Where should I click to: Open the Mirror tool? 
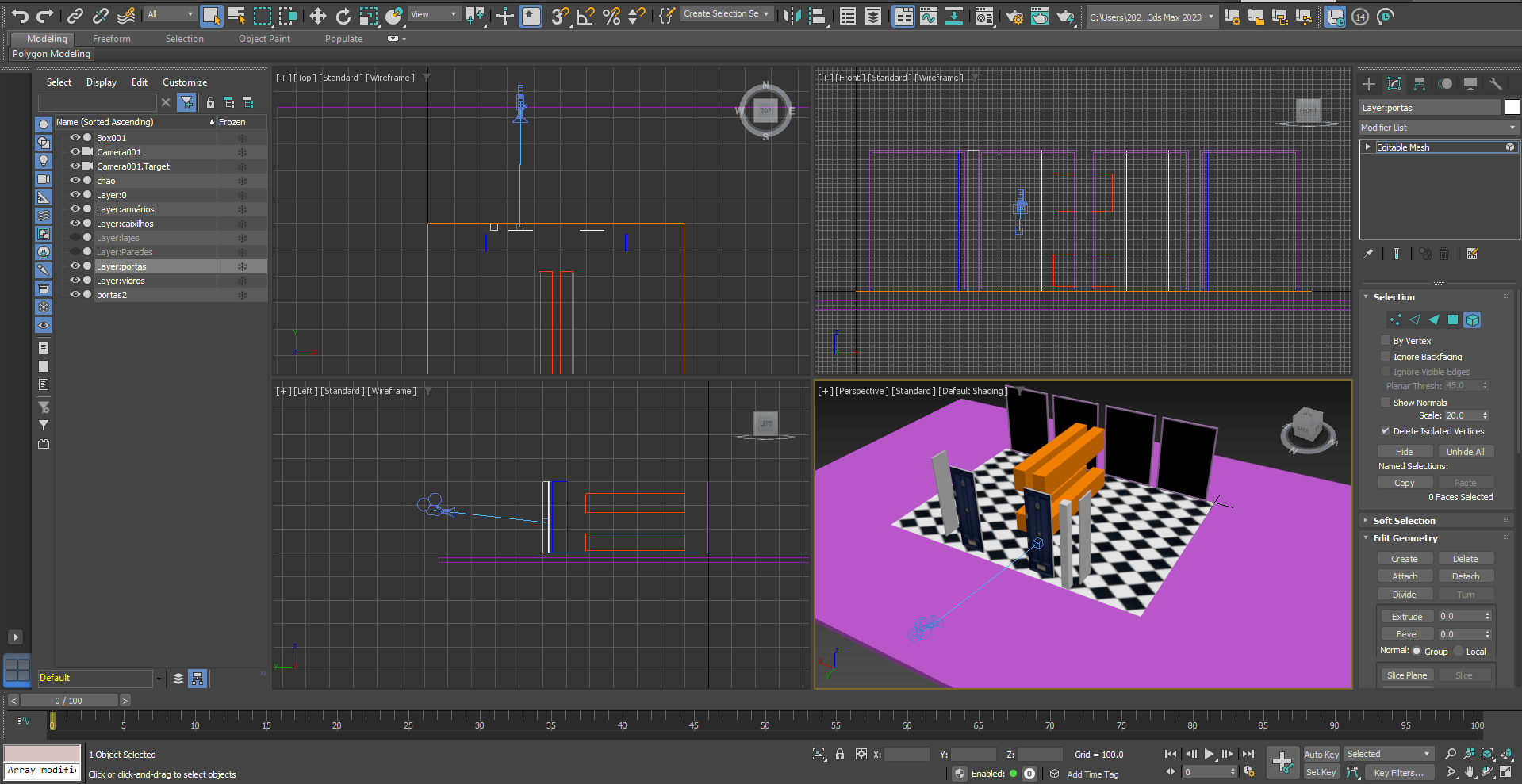[x=791, y=16]
